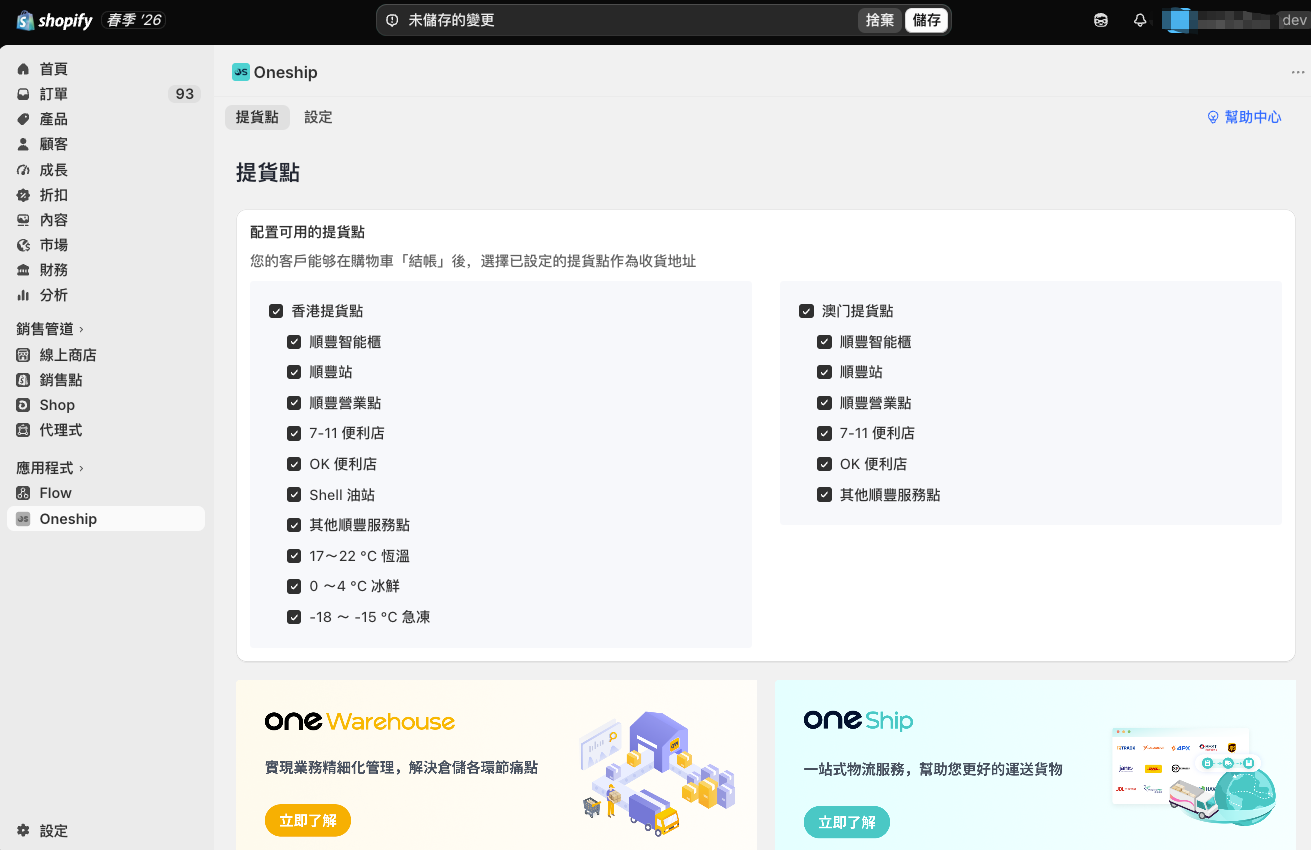Click the 儲存 save button

click(x=926, y=20)
